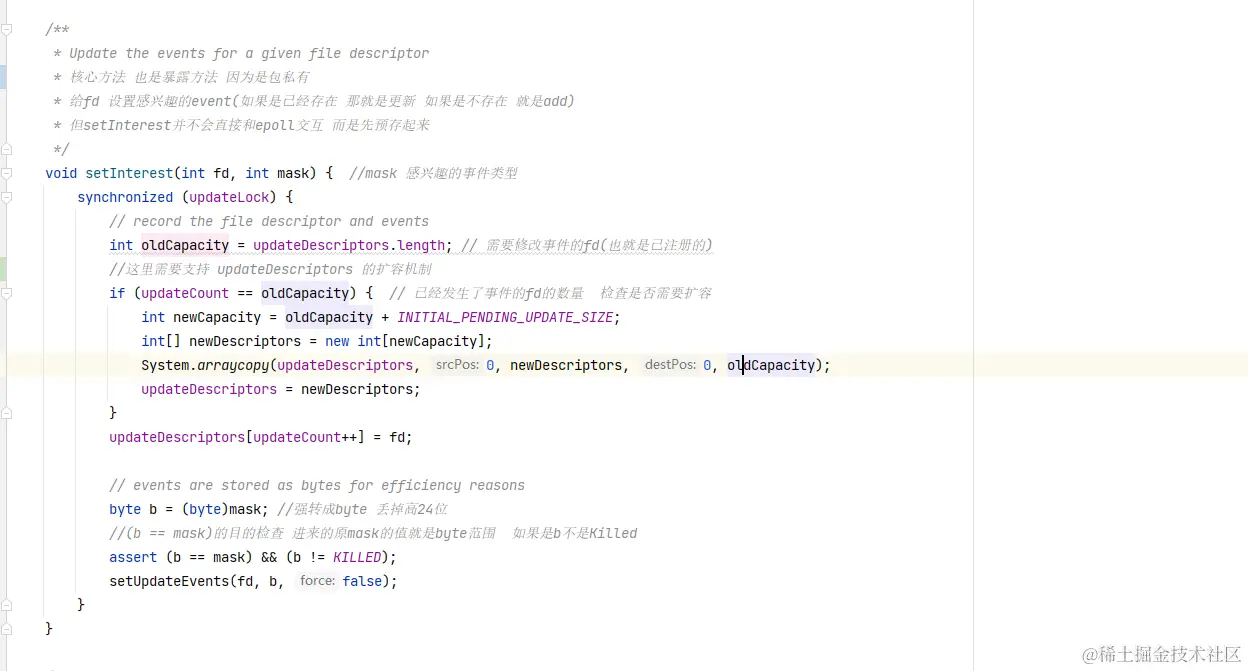This screenshot has width=1248, height=671.
Task: Click 'updateDescriptors = newDescriptors;' assignment line
Action: click(281, 389)
